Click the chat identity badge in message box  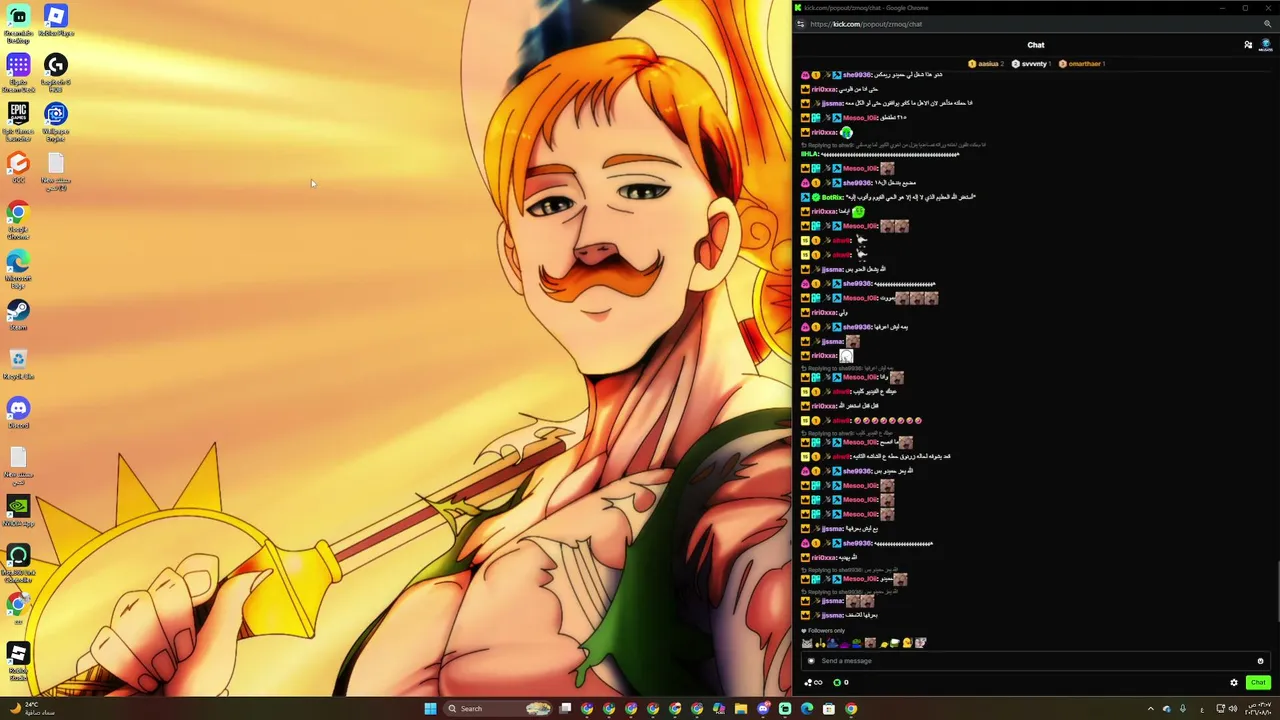(811, 661)
